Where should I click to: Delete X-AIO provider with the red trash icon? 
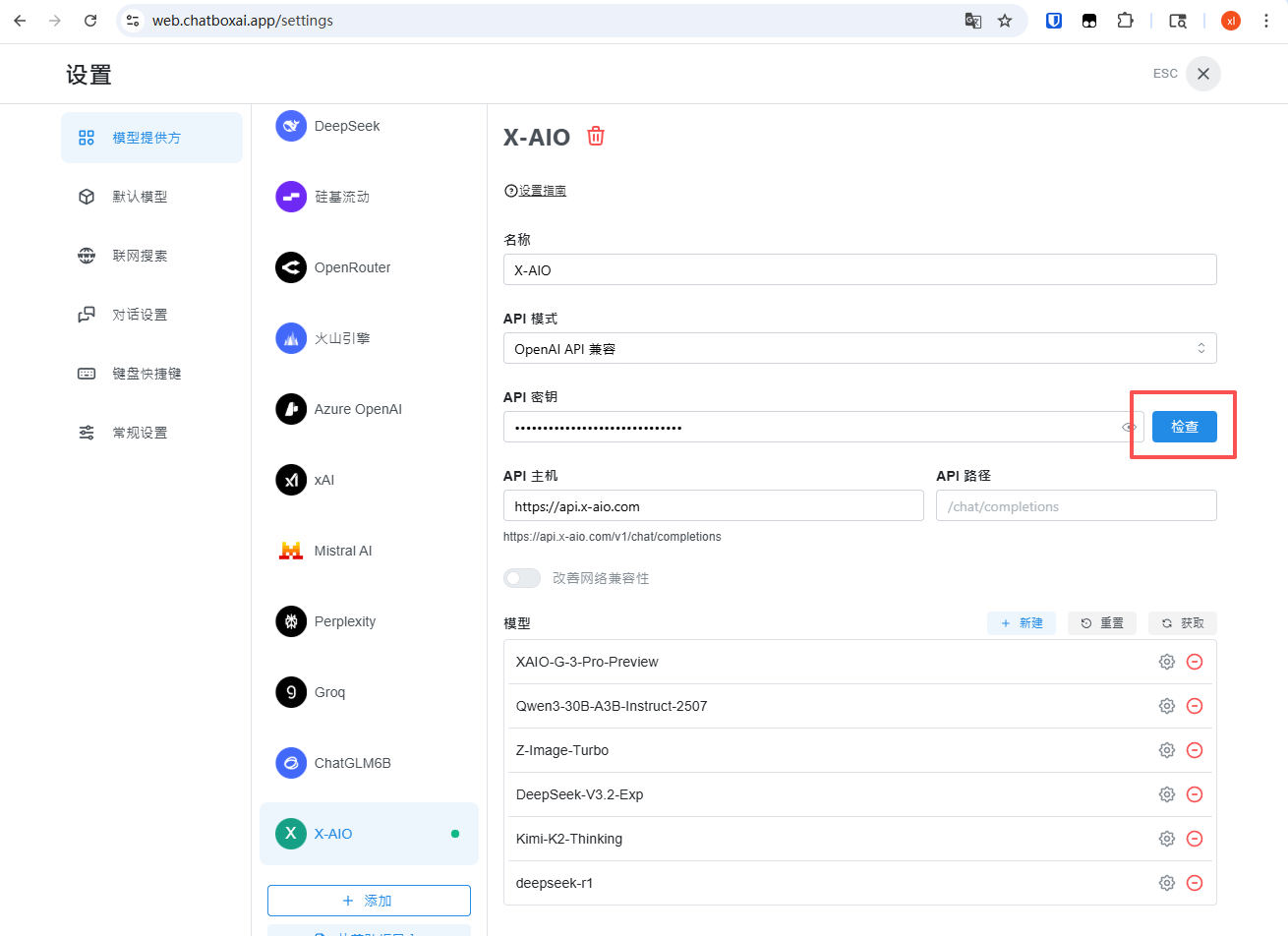pyautogui.click(x=596, y=136)
